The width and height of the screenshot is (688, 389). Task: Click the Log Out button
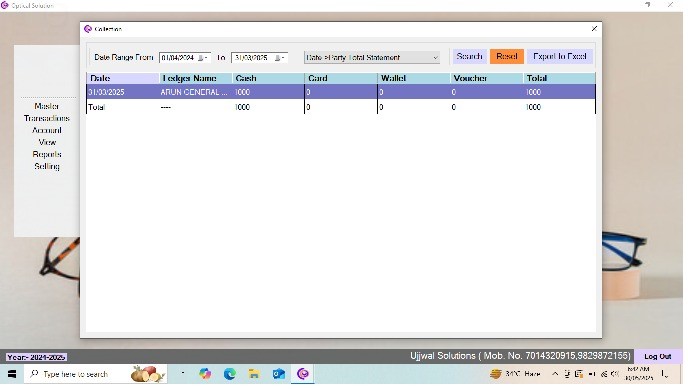pyautogui.click(x=657, y=357)
